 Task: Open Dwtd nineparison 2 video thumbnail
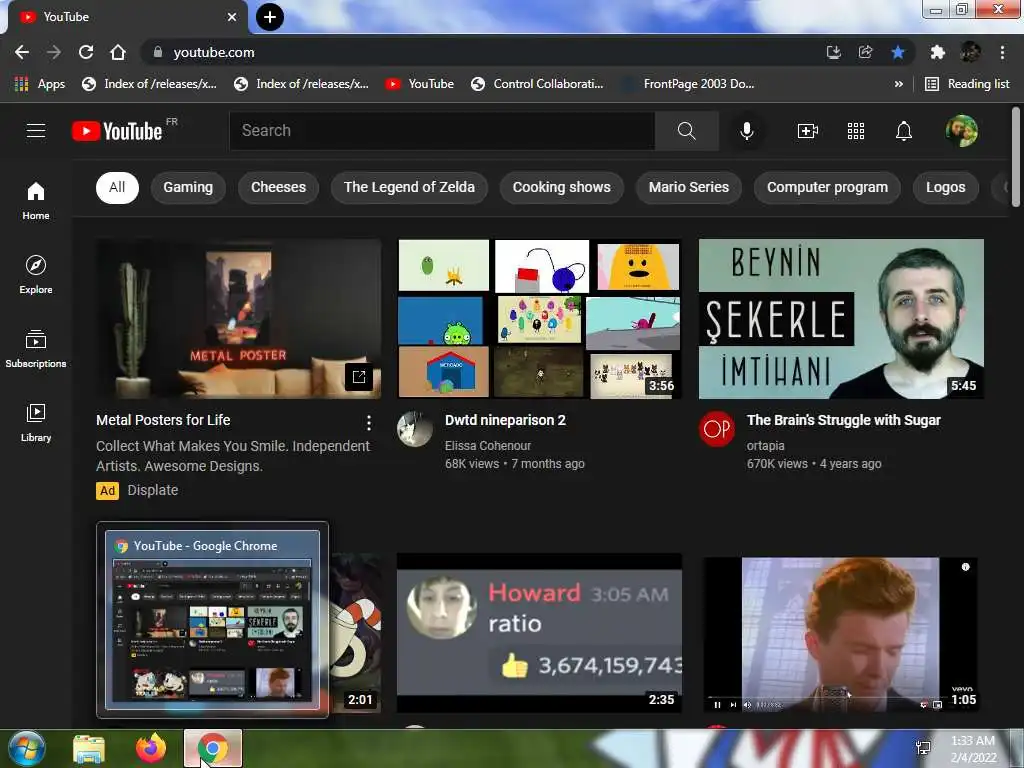coord(539,319)
